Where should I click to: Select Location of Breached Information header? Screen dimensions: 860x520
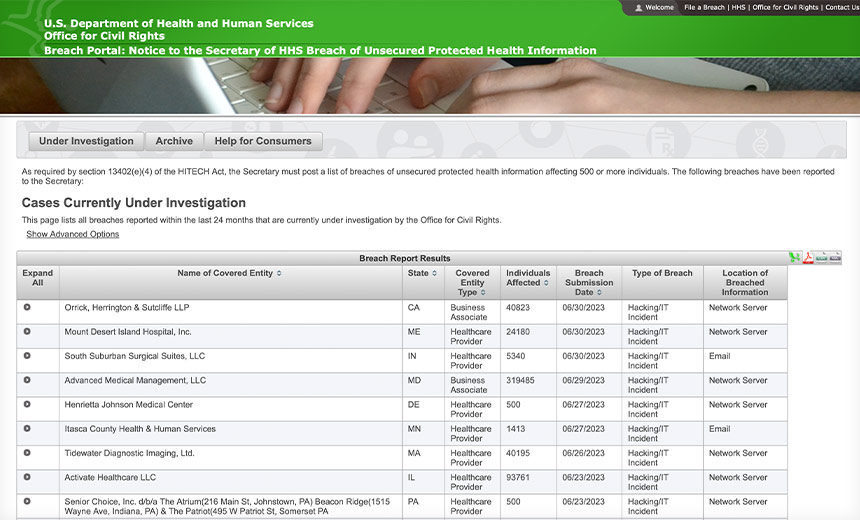(x=745, y=282)
